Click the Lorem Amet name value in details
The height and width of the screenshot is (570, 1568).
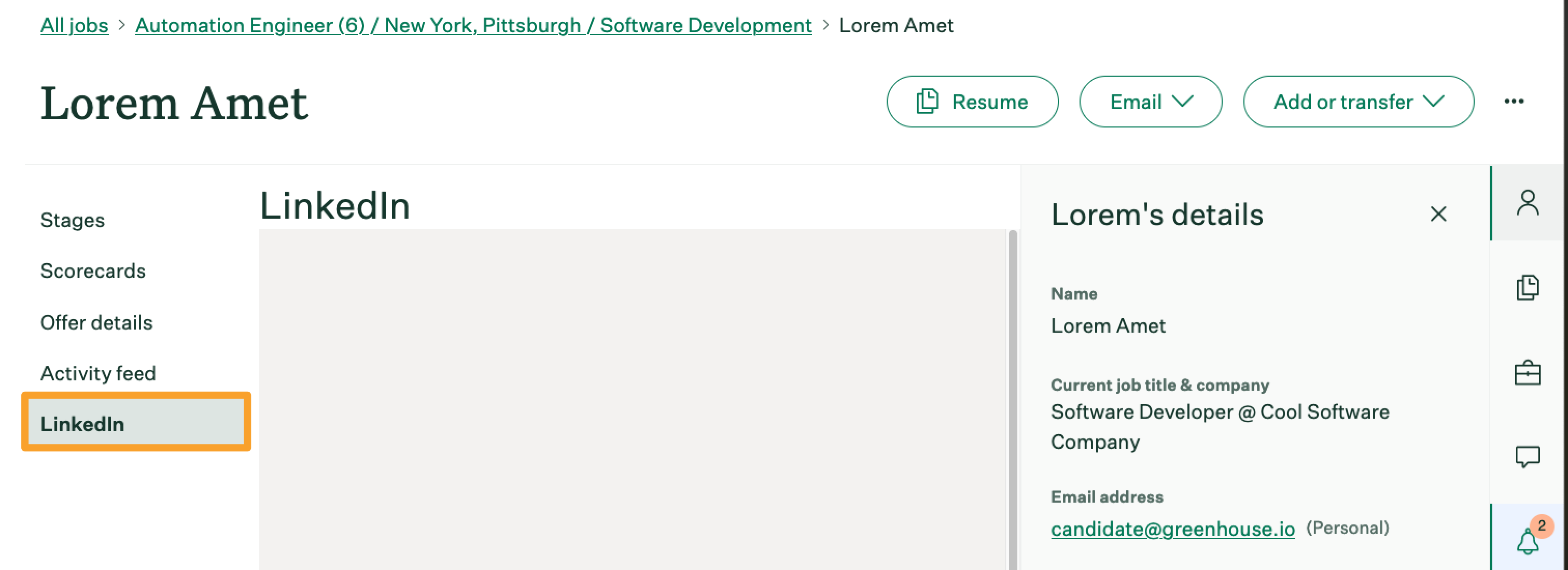point(1108,325)
